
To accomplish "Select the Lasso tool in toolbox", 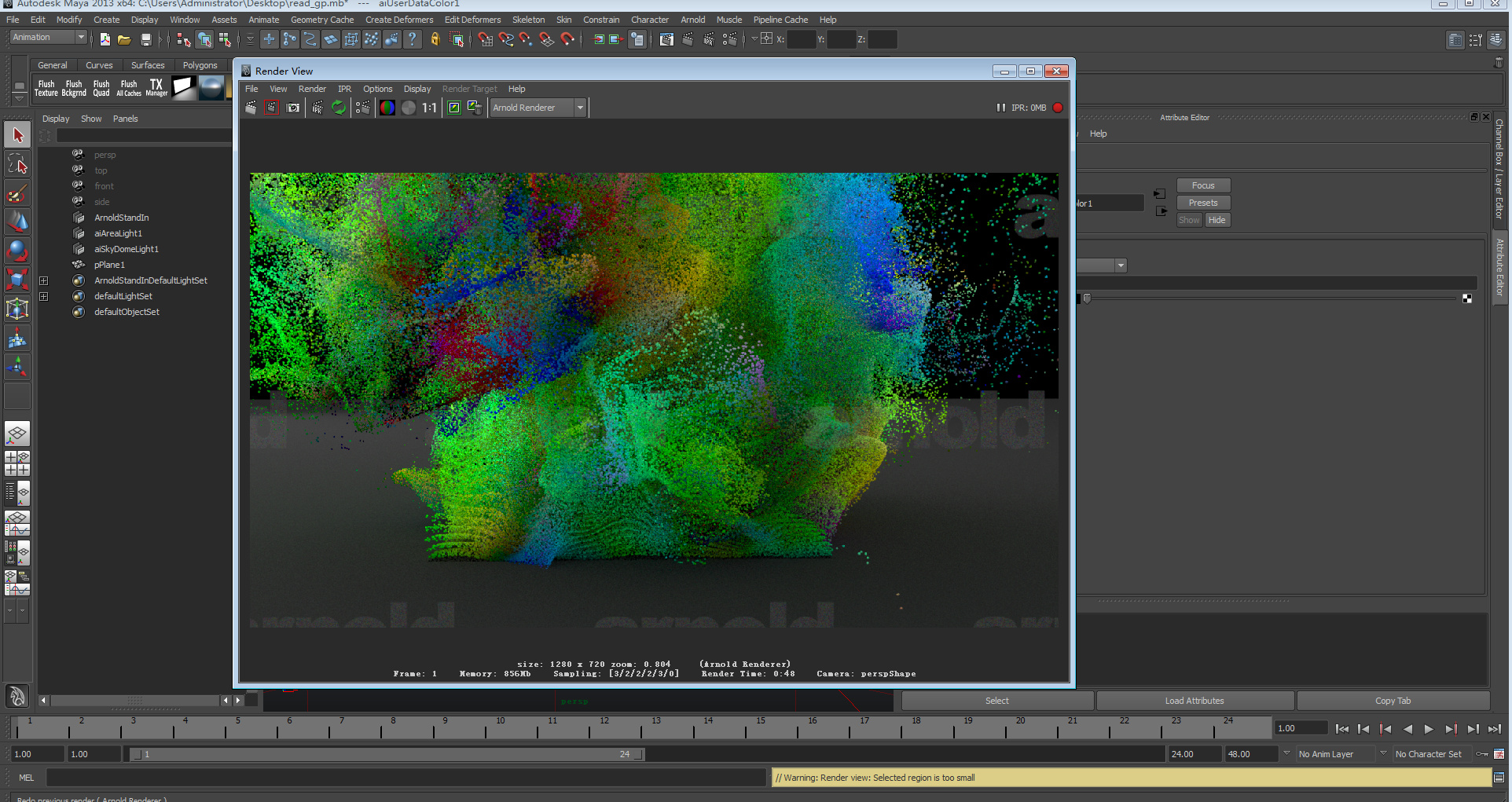I will [x=17, y=164].
